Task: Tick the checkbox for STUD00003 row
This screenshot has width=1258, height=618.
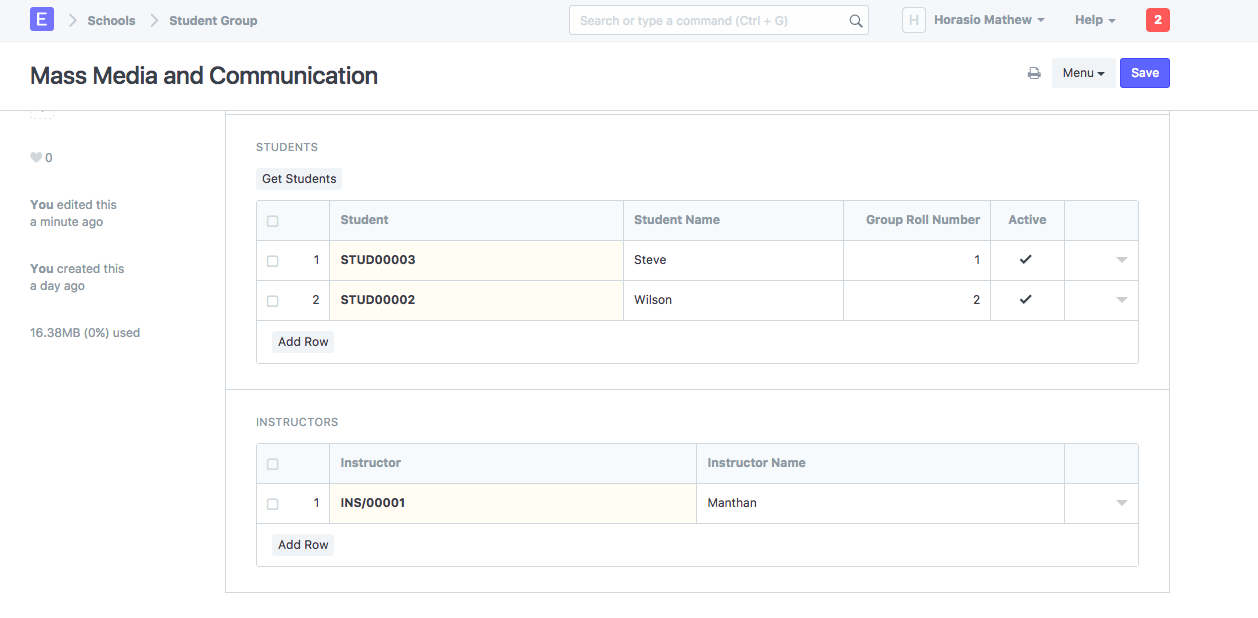Action: click(273, 261)
